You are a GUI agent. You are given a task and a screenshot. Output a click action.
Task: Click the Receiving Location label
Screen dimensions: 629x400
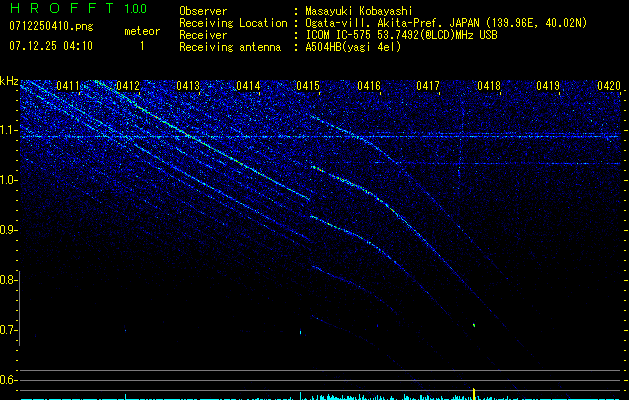point(233,23)
